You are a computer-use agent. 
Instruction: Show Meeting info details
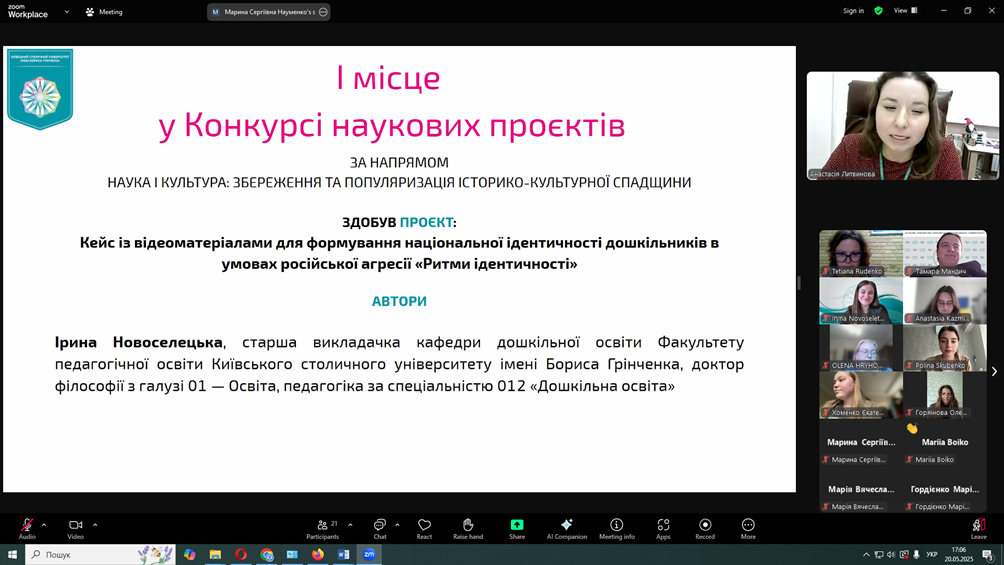pos(616,526)
